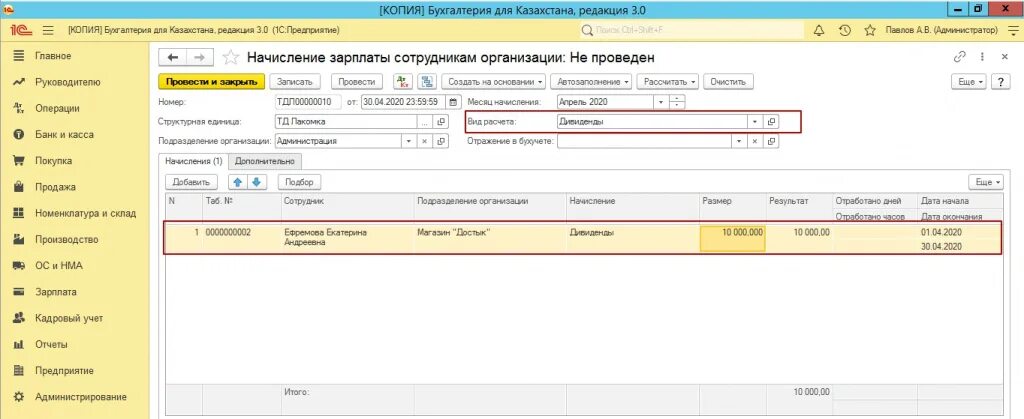1024x419 pixels.
Task: Expand the table Еще menu
Action: point(986,182)
